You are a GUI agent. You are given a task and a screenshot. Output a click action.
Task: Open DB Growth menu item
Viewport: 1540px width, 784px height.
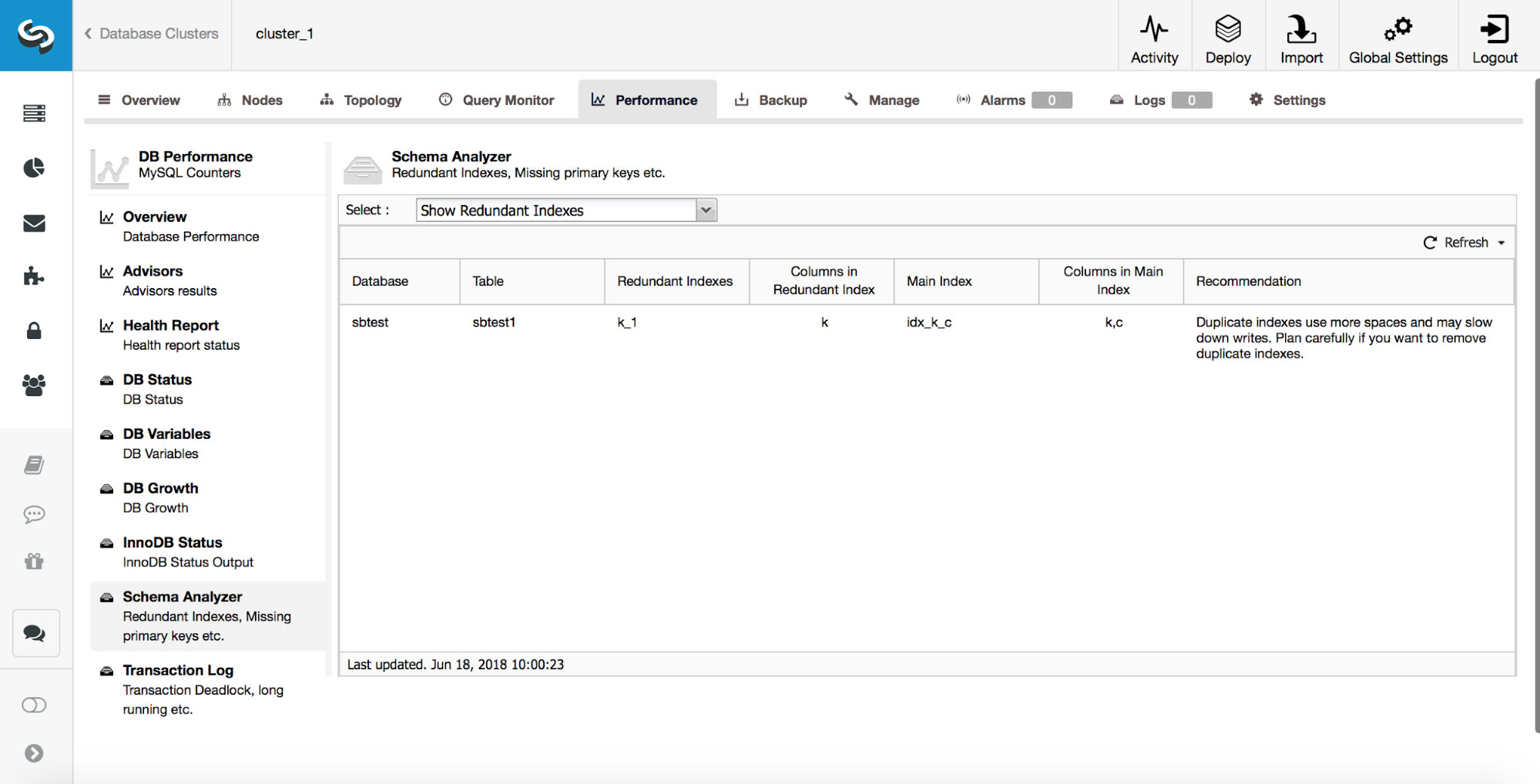tap(208, 498)
